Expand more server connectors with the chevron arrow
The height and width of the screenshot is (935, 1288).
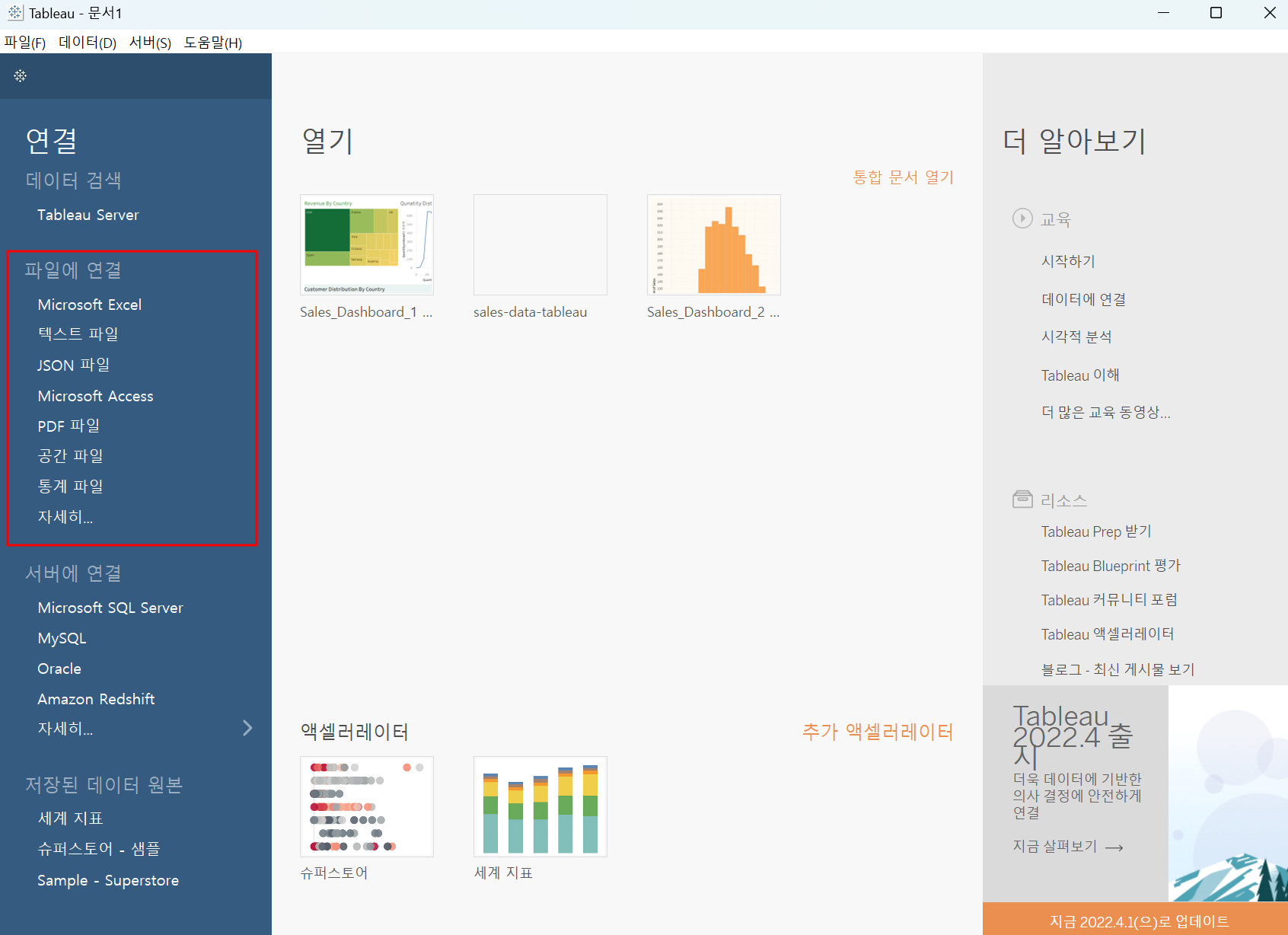(247, 728)
